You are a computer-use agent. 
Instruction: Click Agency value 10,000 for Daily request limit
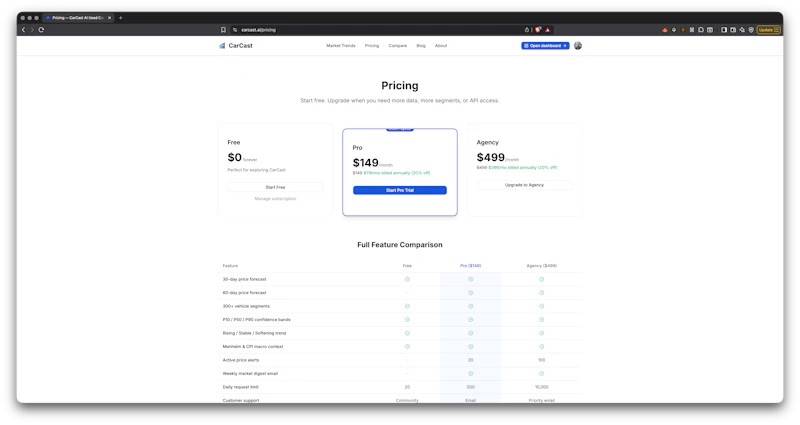point(541,387)
